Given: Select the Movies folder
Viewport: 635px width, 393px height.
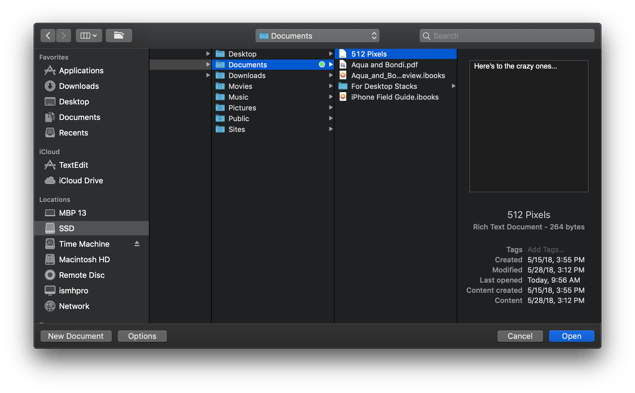Looking at the screenshot, I should click(273, 86).
